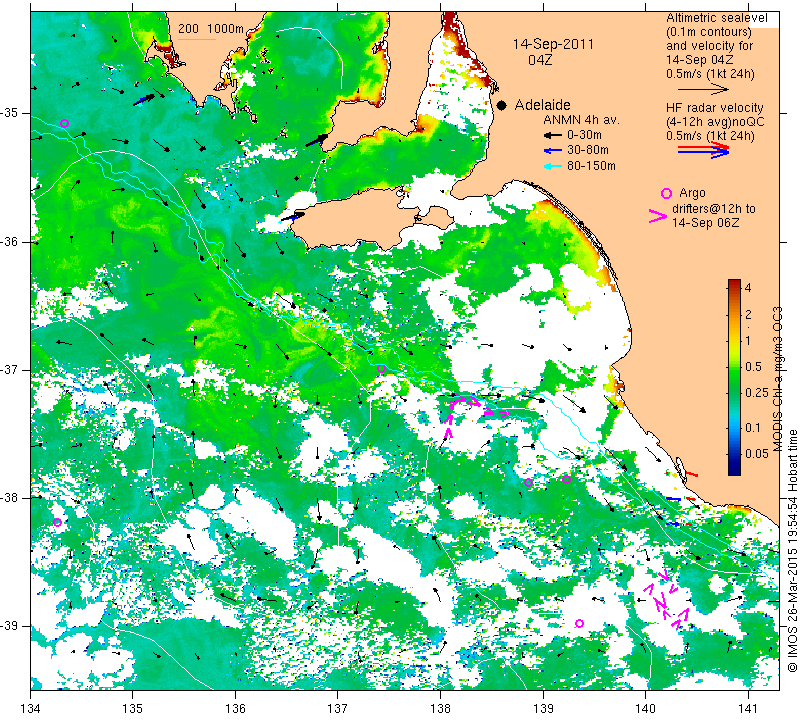800x720 pixels.
Task: Click the Argo float circle near 35.1S 134.3E
Action: coord(64,123)
